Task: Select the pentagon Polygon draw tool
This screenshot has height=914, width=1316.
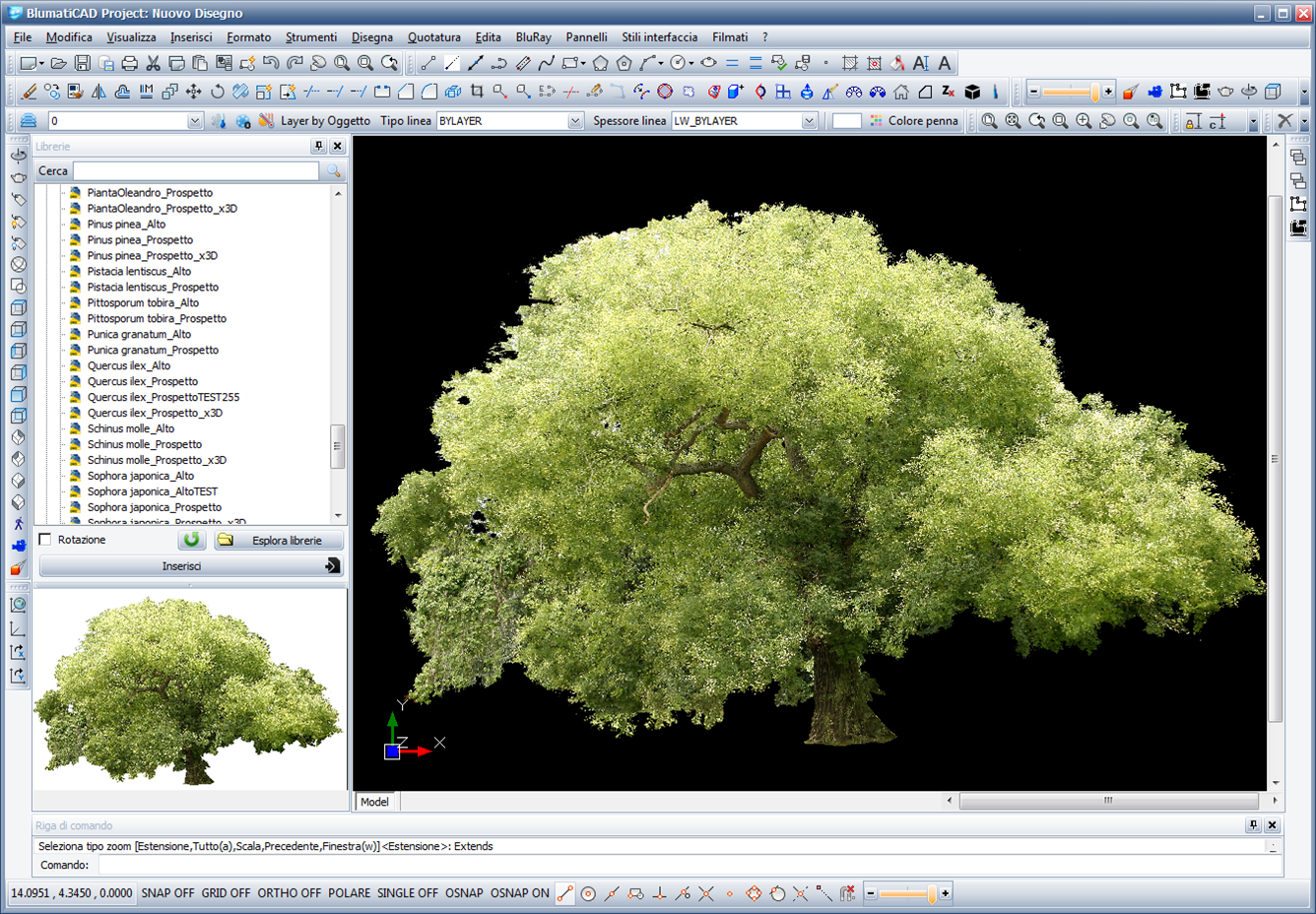Action: pos(600,63)
